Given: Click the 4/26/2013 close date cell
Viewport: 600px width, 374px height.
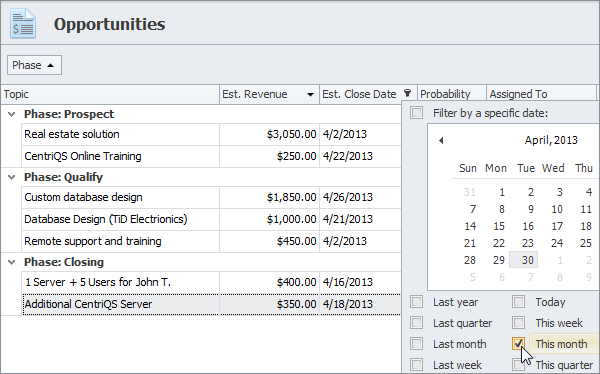Looking at the screenshot, I should tap(360, 197).
